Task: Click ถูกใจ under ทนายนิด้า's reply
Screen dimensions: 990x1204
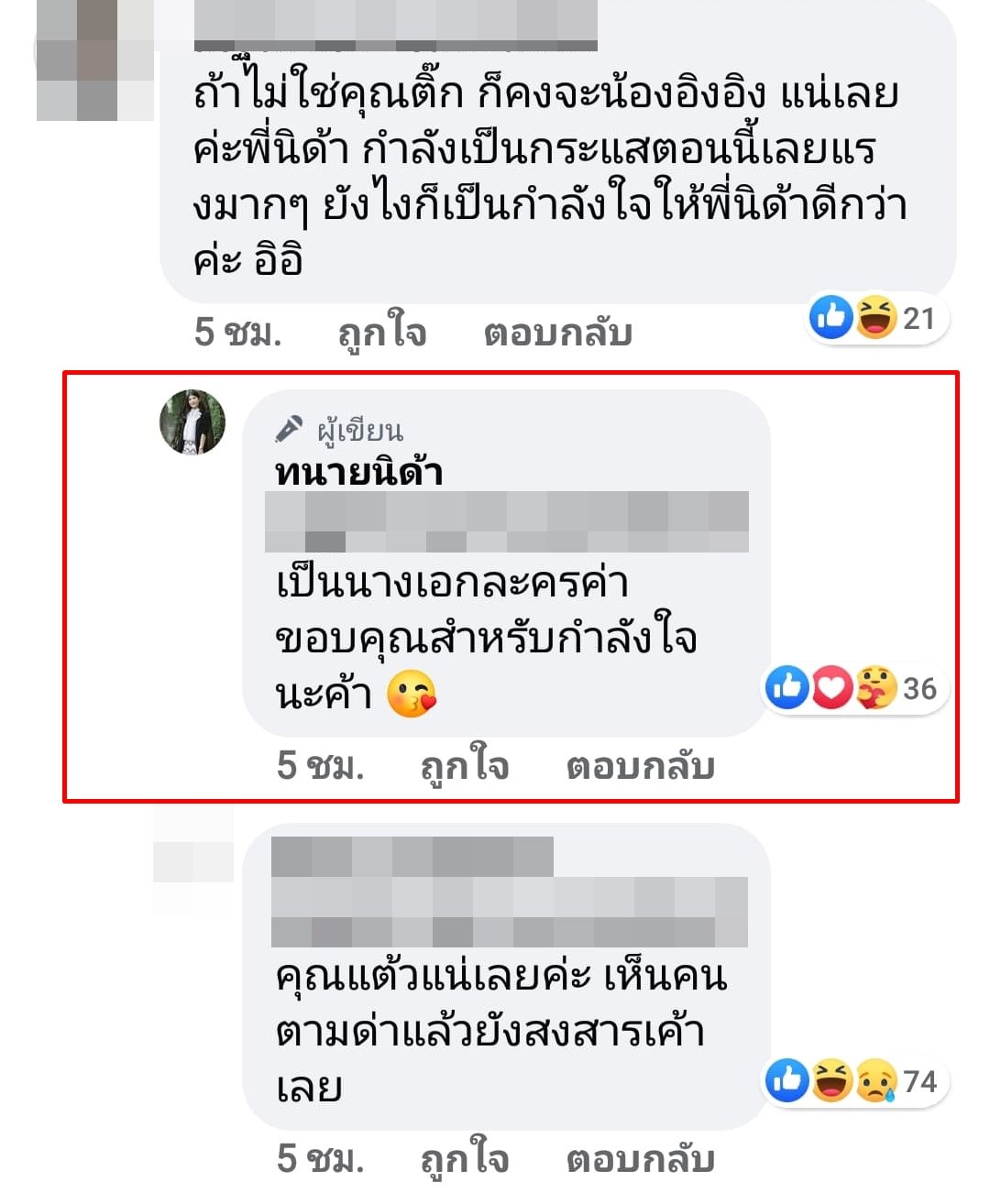Action: click(465, 765)
